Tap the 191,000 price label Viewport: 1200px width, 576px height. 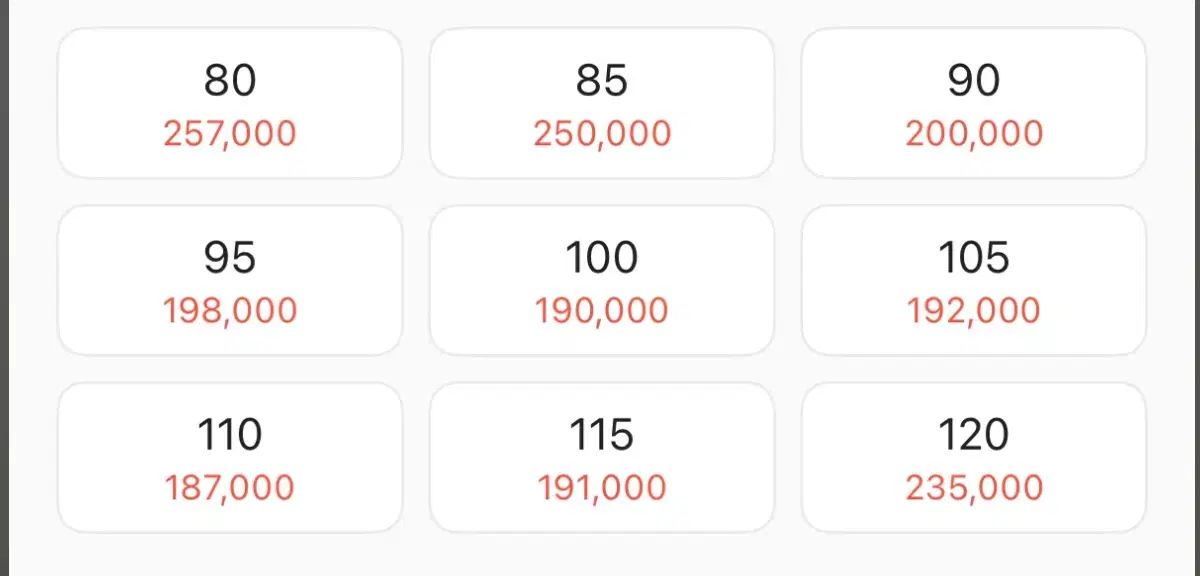pyautogui.click(x=602, y=488)
